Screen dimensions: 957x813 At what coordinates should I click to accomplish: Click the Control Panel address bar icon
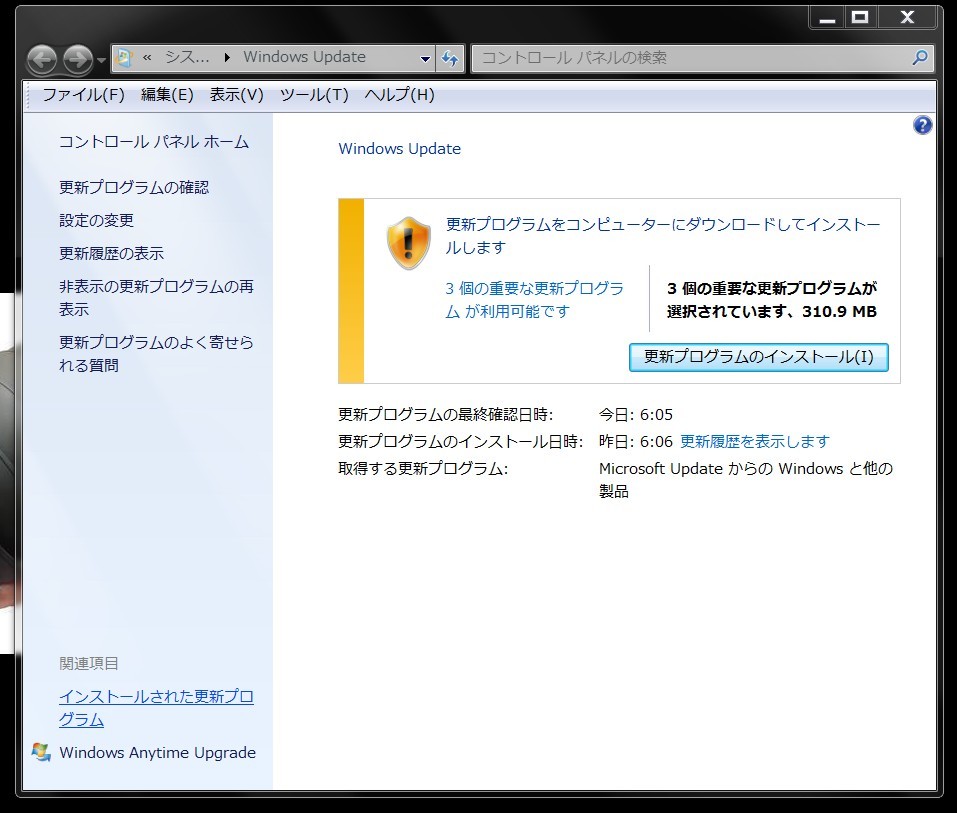(124, 58)
